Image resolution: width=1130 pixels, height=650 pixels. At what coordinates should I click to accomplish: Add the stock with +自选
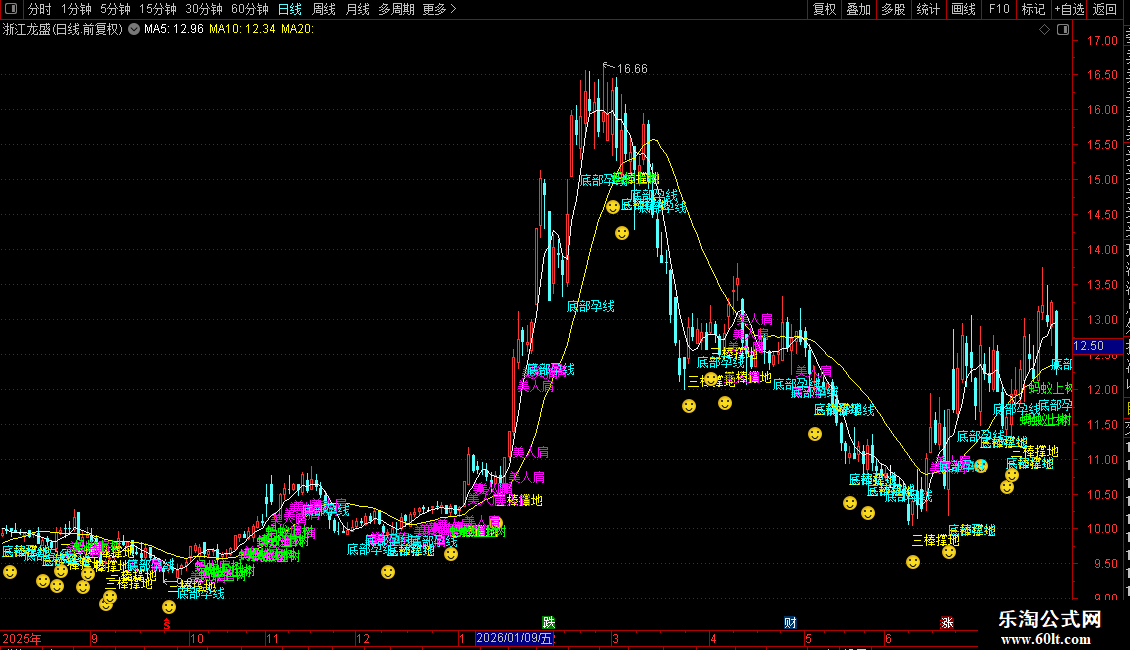[x=1069, y=9]
